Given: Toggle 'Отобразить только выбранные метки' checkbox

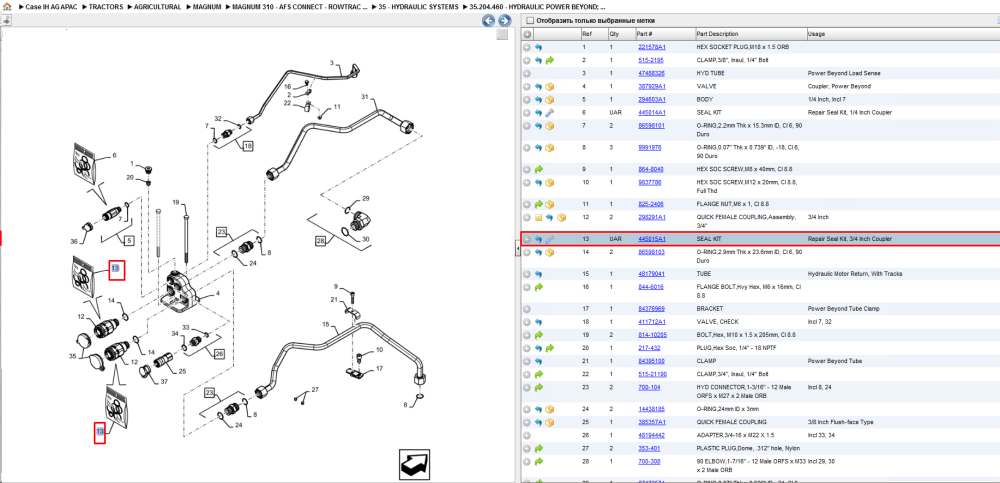Looking at the screenshot, I should point(529,21).
